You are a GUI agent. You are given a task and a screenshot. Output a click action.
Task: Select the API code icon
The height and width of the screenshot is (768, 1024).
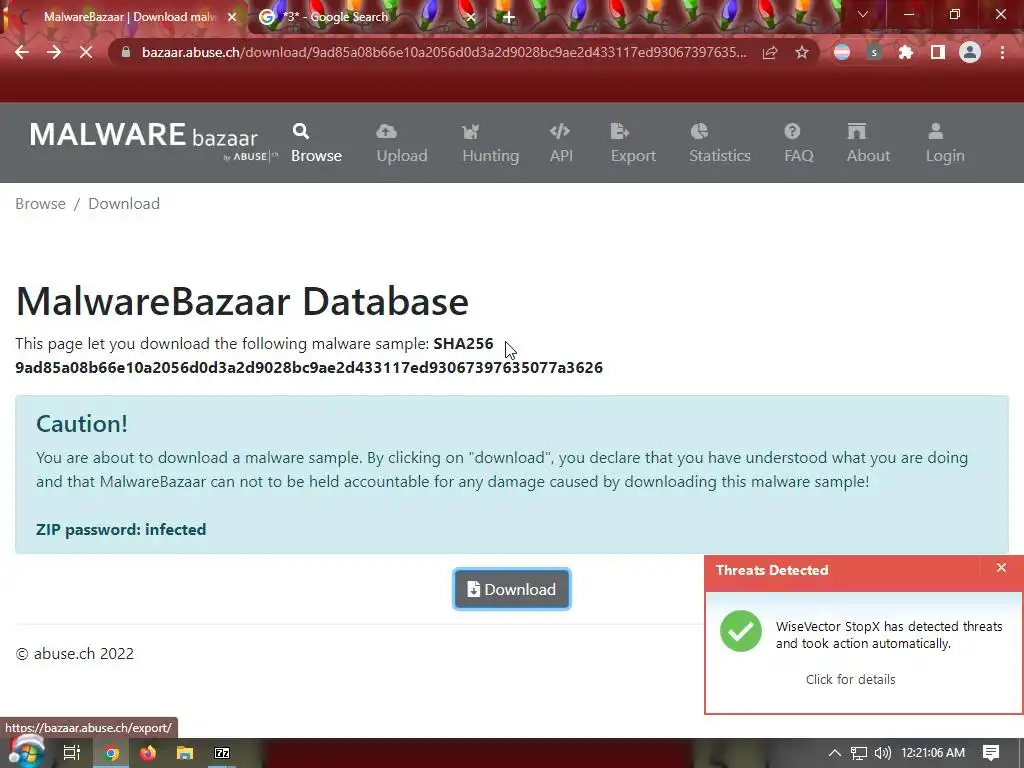[x=560, y=131]
